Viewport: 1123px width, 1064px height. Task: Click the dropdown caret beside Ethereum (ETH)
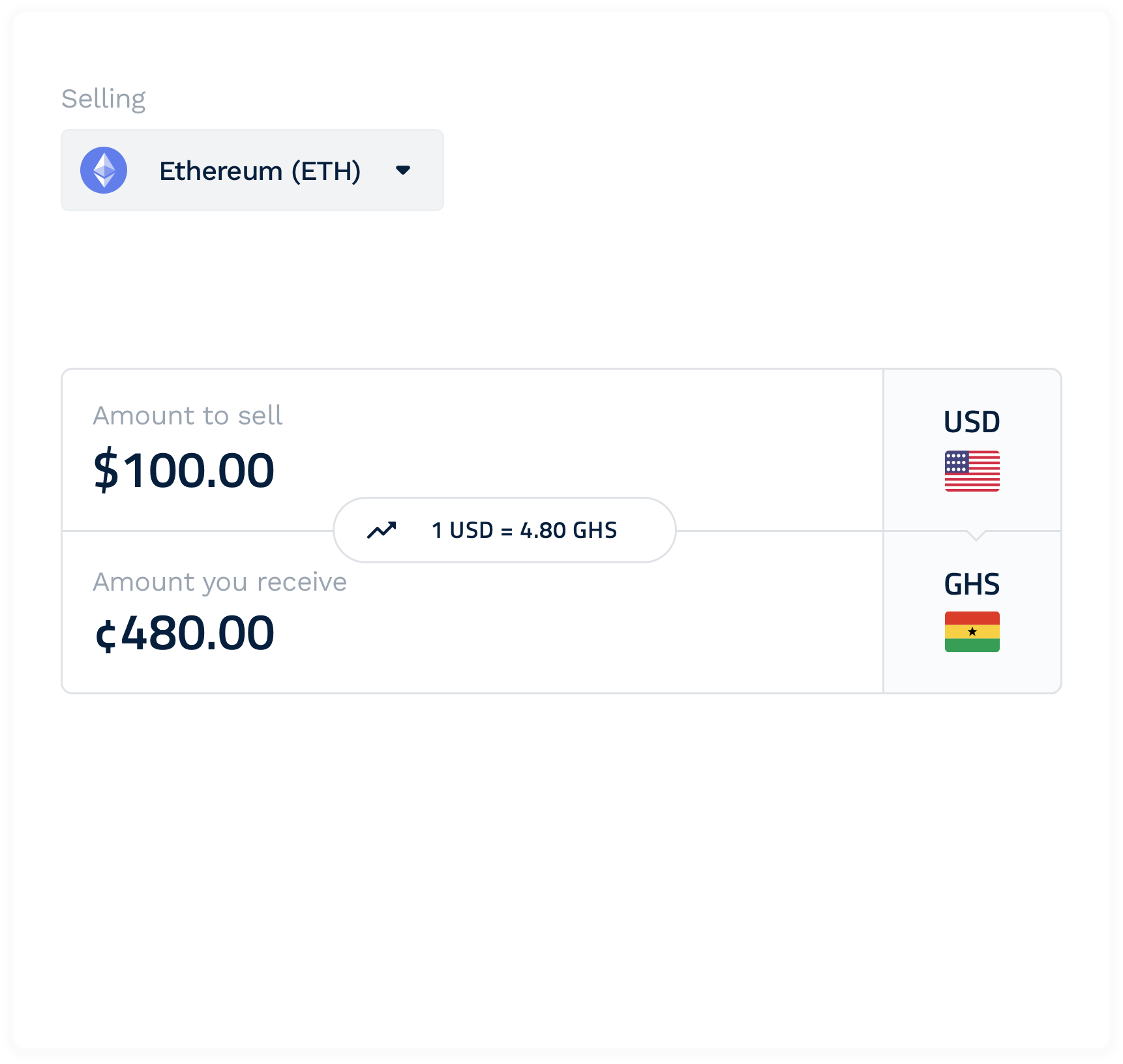pos(402,170)
